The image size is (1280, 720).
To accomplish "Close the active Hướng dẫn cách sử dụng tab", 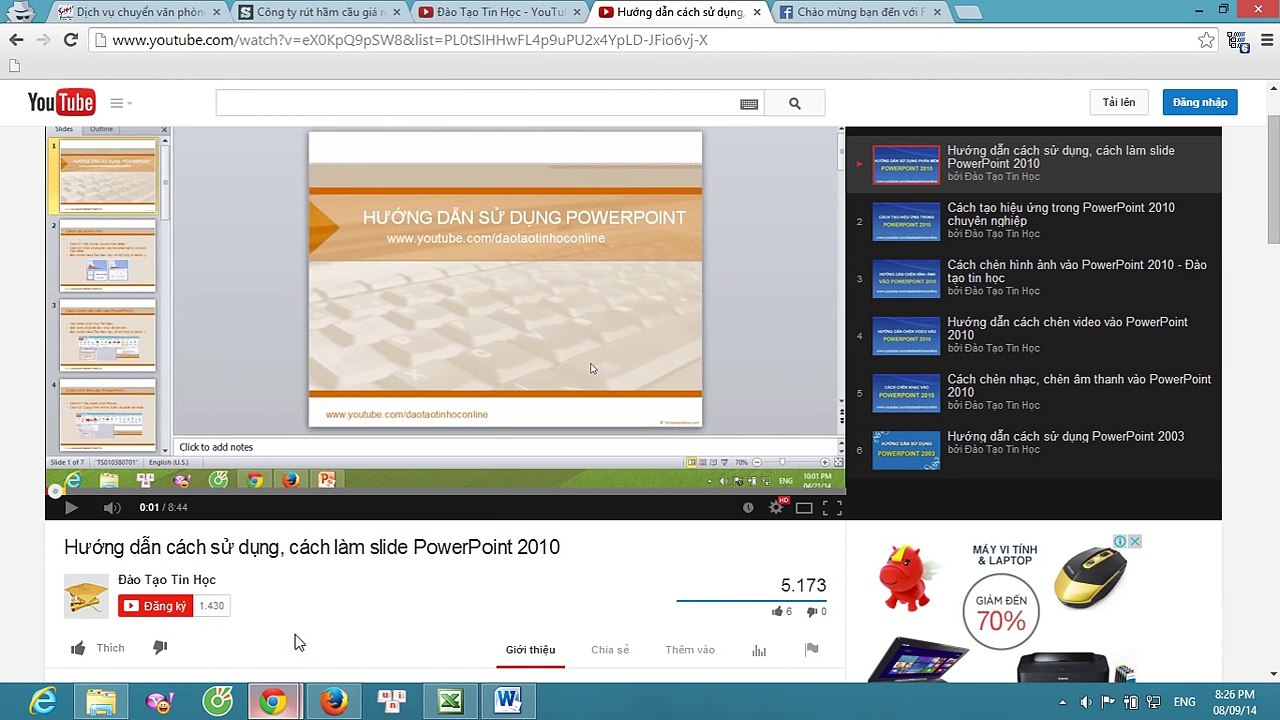I will (x=756, y=13).
